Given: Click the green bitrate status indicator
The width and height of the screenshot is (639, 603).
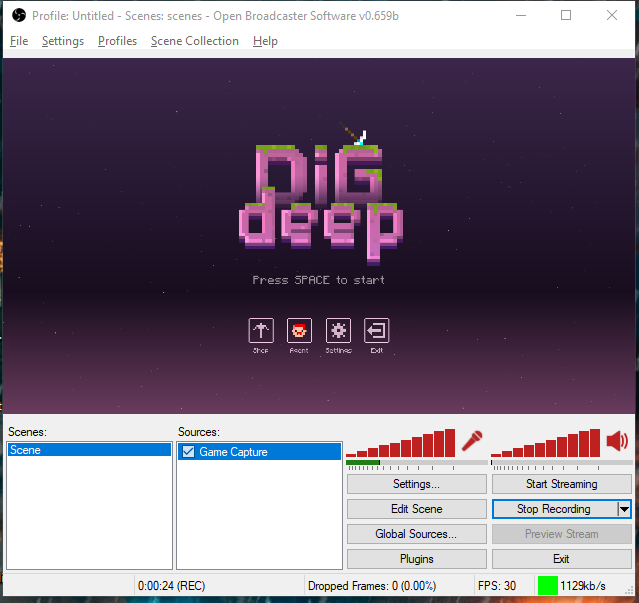Looking at the screenshot, I should pyautogui.click(x=547, y=586).
